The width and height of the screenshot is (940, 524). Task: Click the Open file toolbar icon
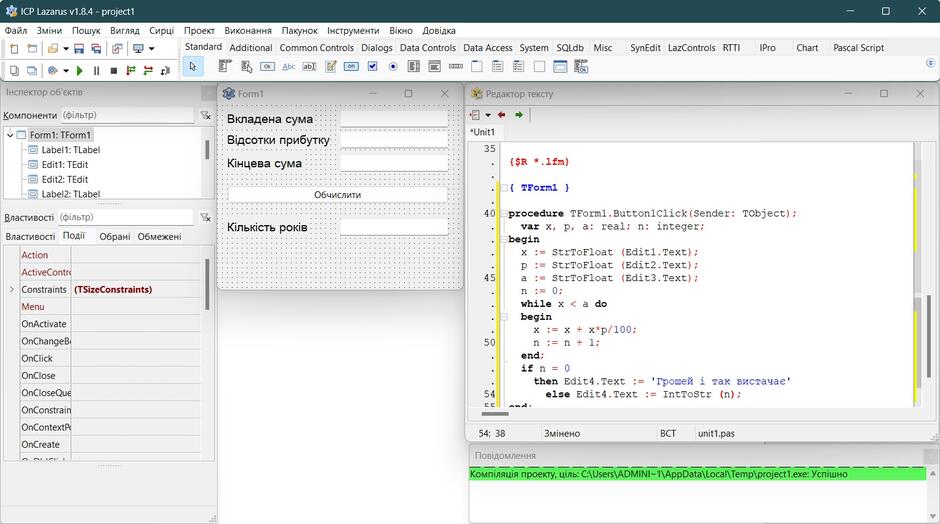[x=53, y=49]
